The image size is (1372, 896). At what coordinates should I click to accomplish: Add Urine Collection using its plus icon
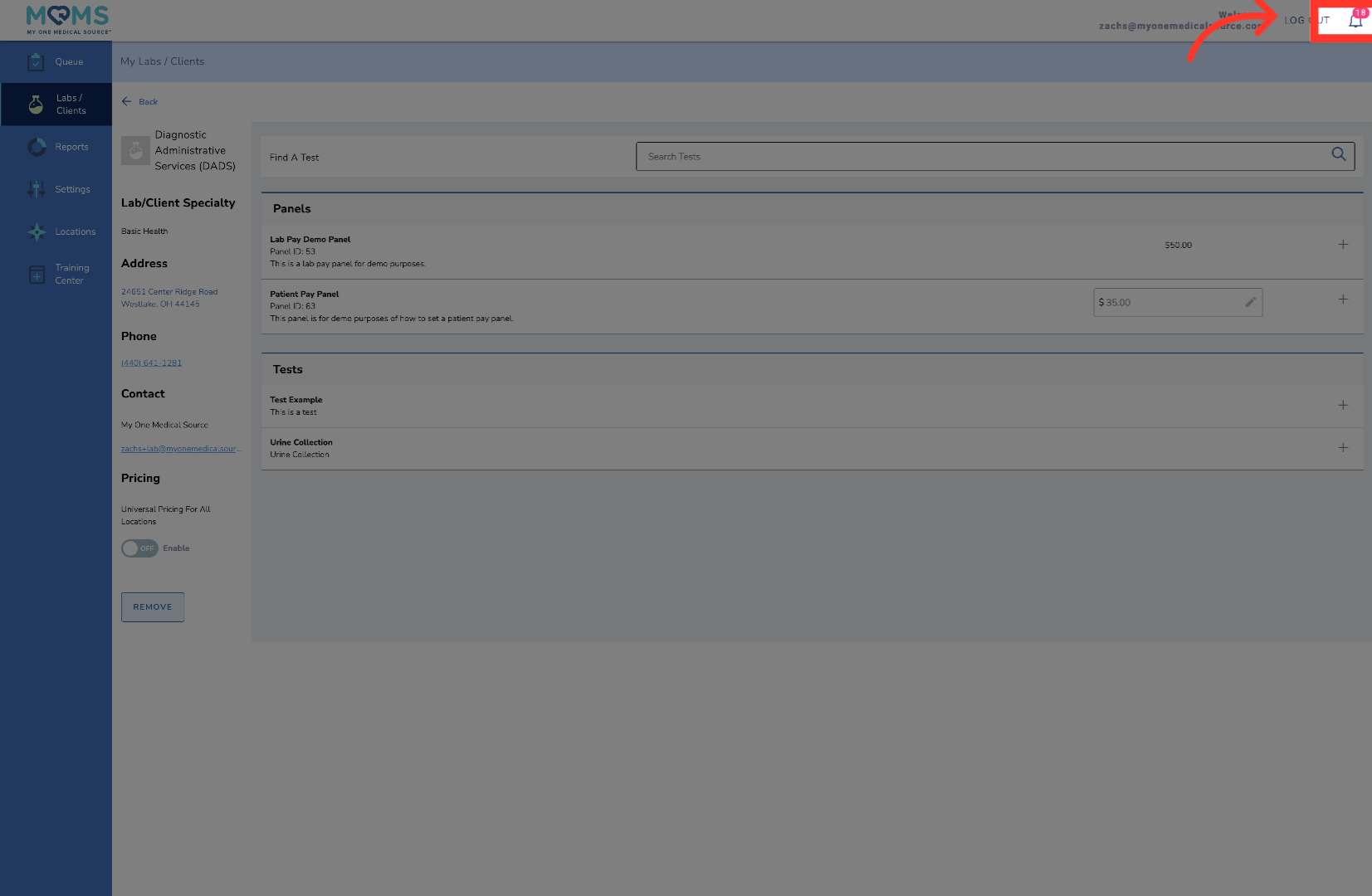1343,448
